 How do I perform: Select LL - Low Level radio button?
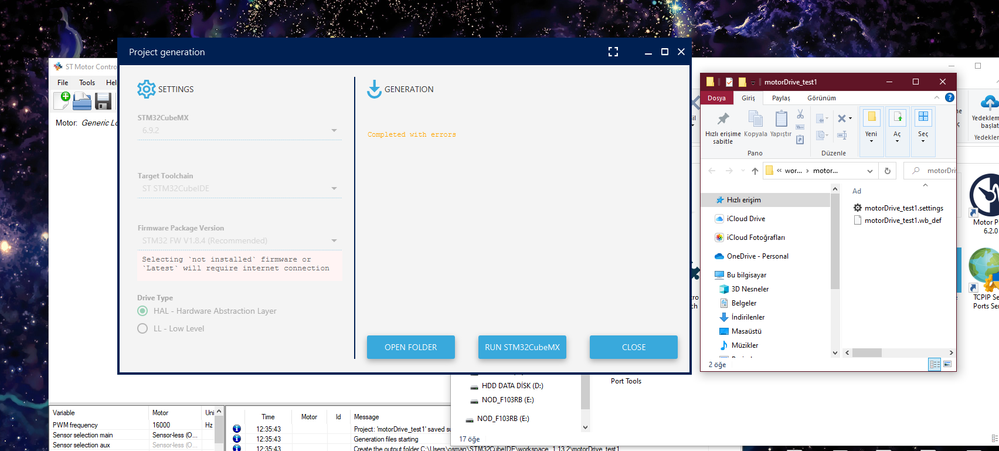(142, 329)
